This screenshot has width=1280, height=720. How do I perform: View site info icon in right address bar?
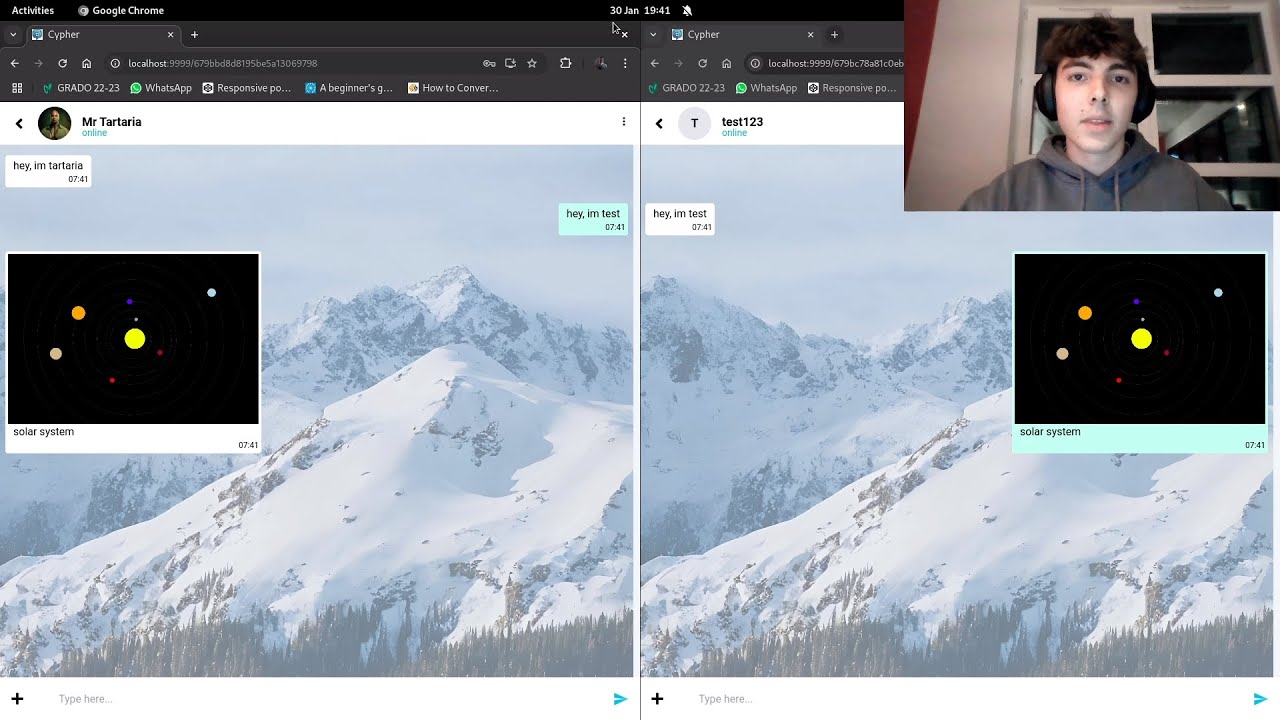[755, 63]
